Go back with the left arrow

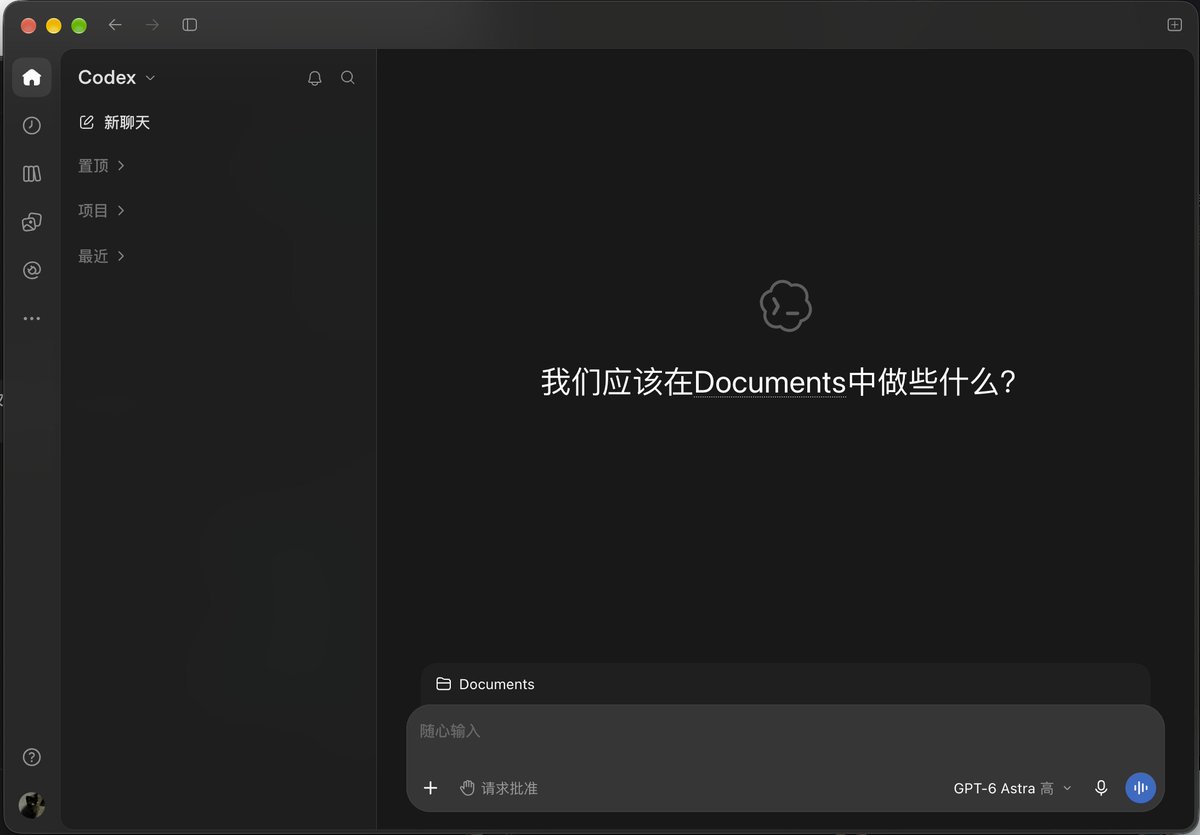(x=115, y=24)
